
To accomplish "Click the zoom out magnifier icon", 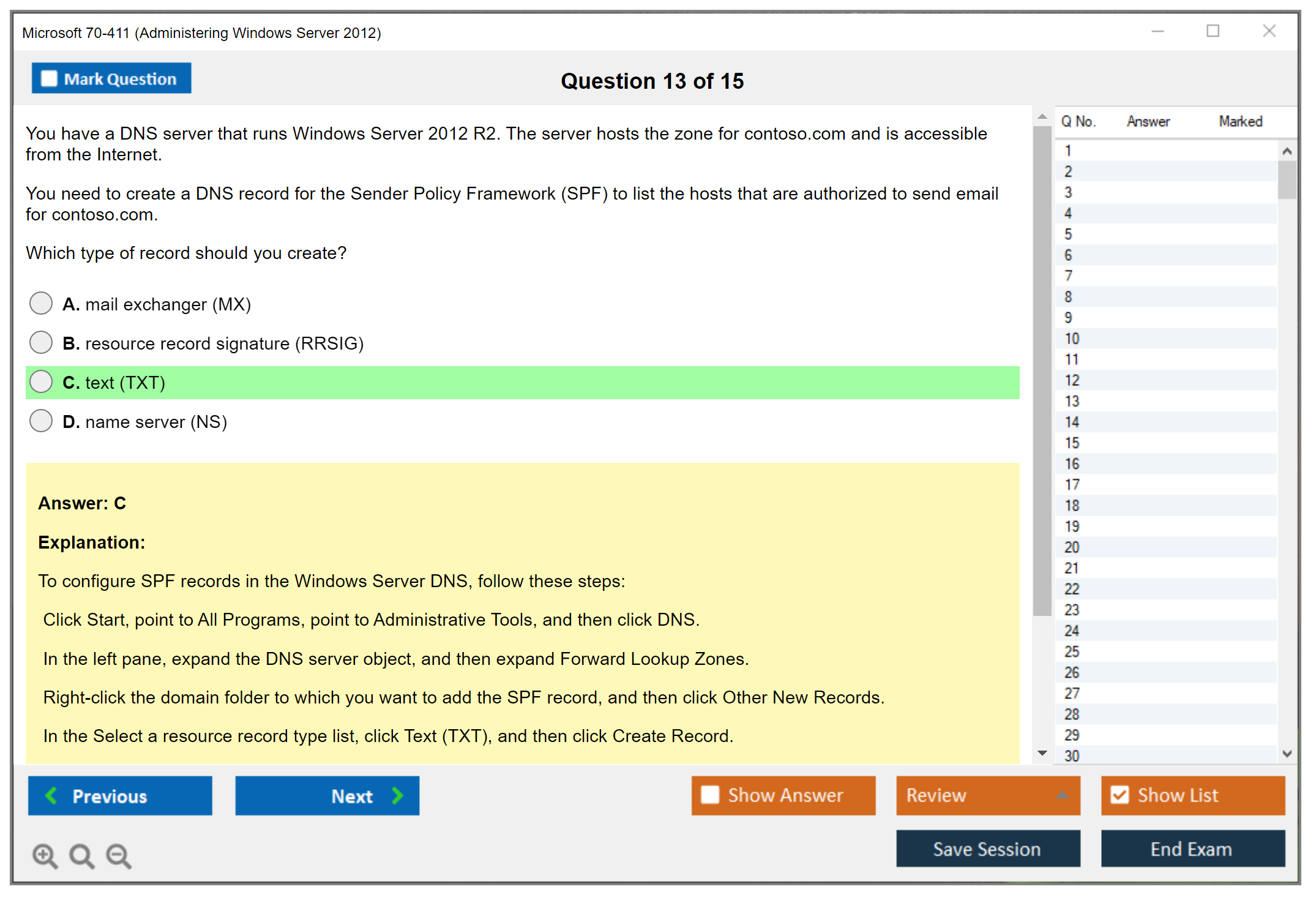I will pyautogui.click(x=119, y=855).
